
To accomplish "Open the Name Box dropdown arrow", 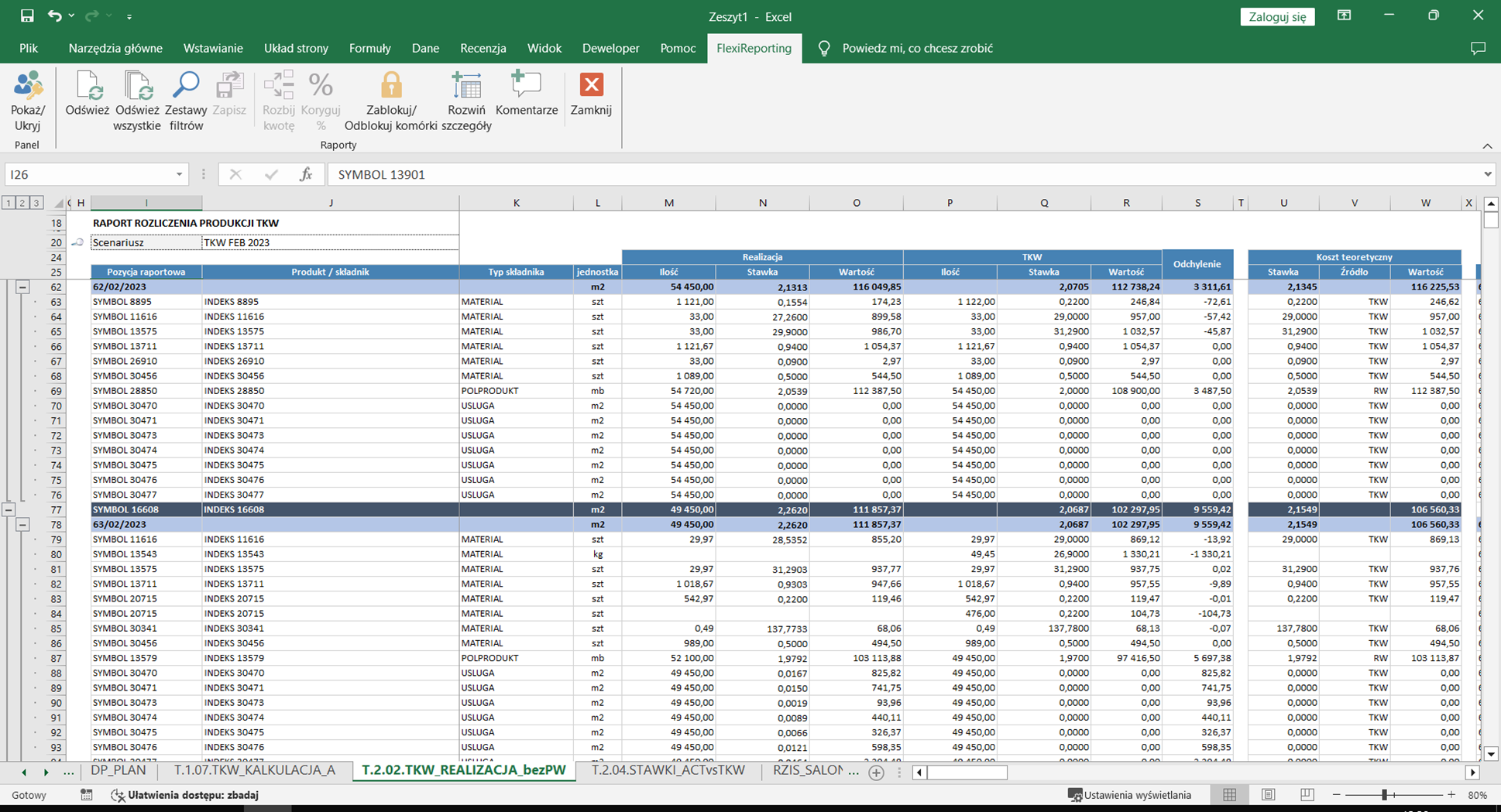I will tap(179, 175).
